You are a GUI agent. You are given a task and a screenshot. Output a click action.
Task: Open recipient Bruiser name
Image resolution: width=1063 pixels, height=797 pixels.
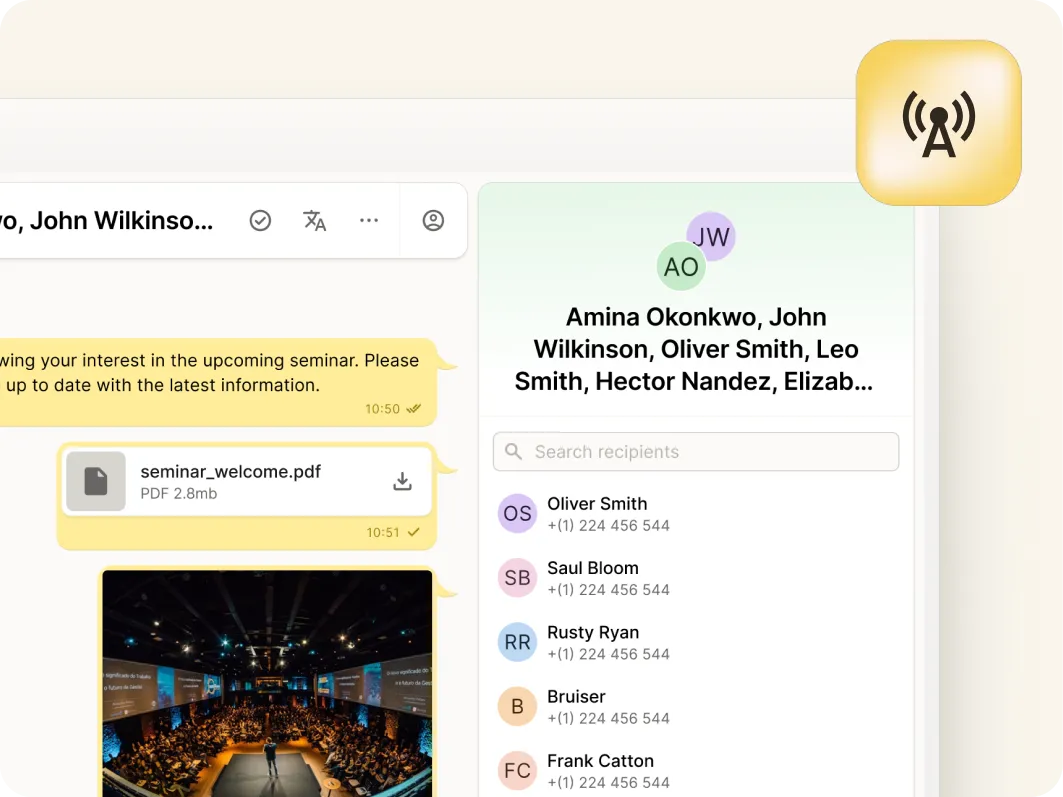(576, 697)
